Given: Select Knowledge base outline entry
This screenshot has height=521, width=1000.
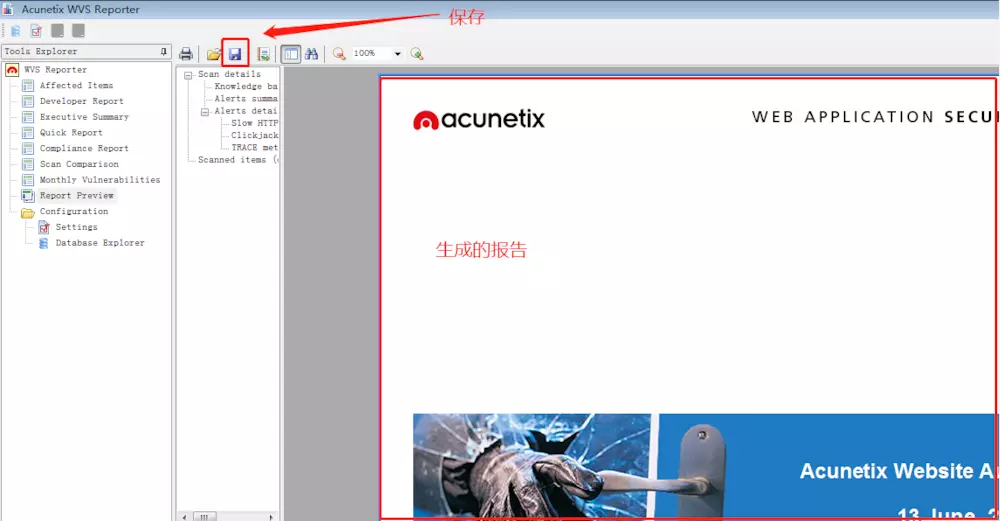Looking at the screenshot, I should 246,86.
